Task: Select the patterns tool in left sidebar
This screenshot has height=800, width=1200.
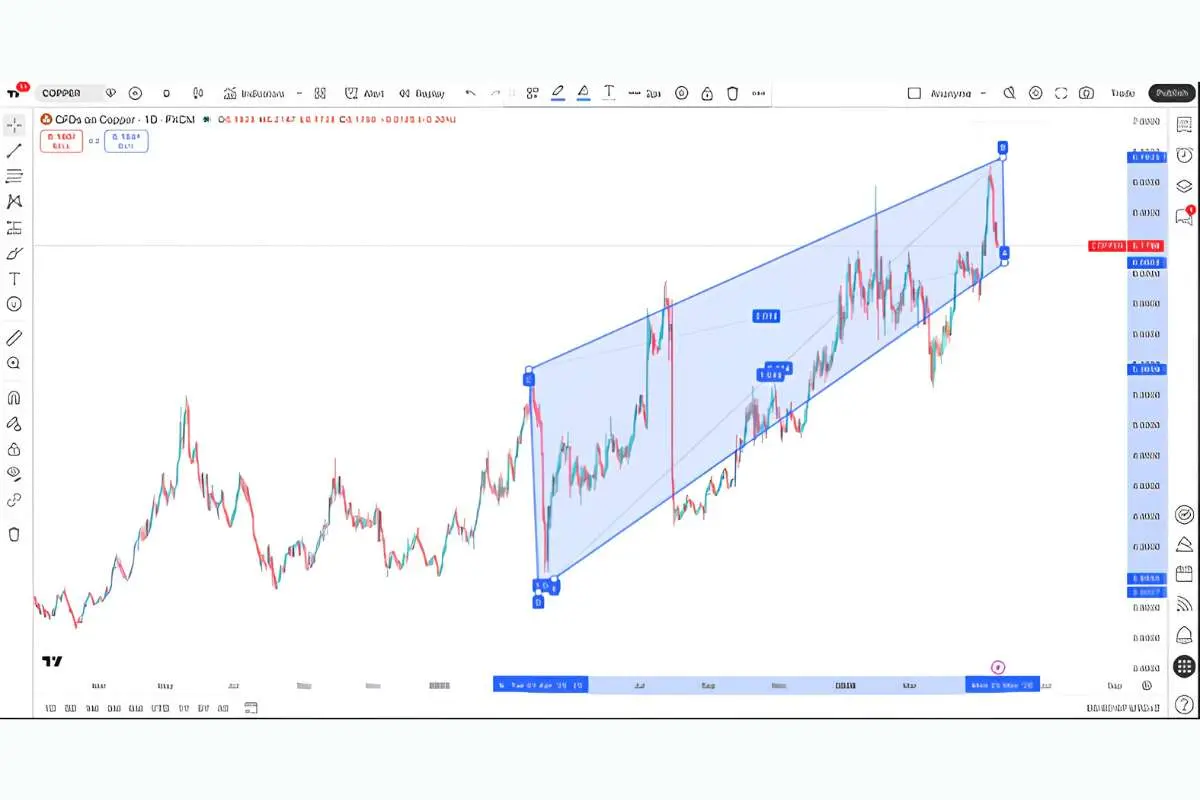Action: (14, 201)
